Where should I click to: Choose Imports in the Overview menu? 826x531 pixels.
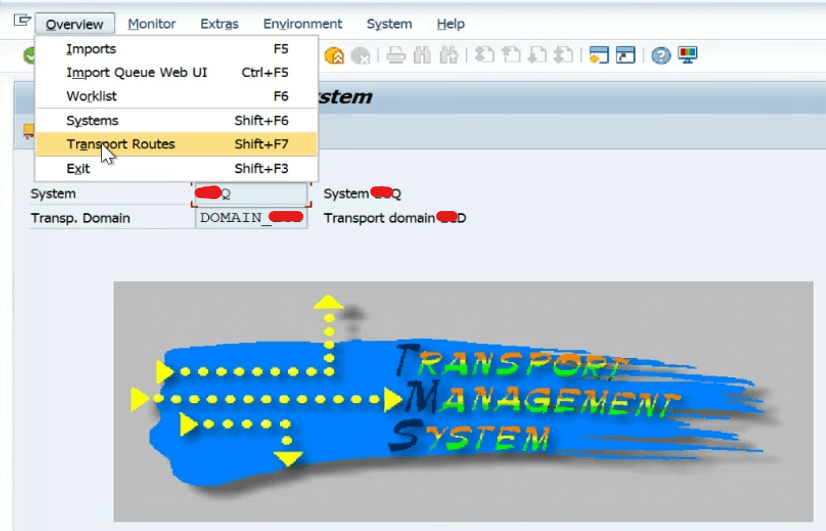pos(176,49)
